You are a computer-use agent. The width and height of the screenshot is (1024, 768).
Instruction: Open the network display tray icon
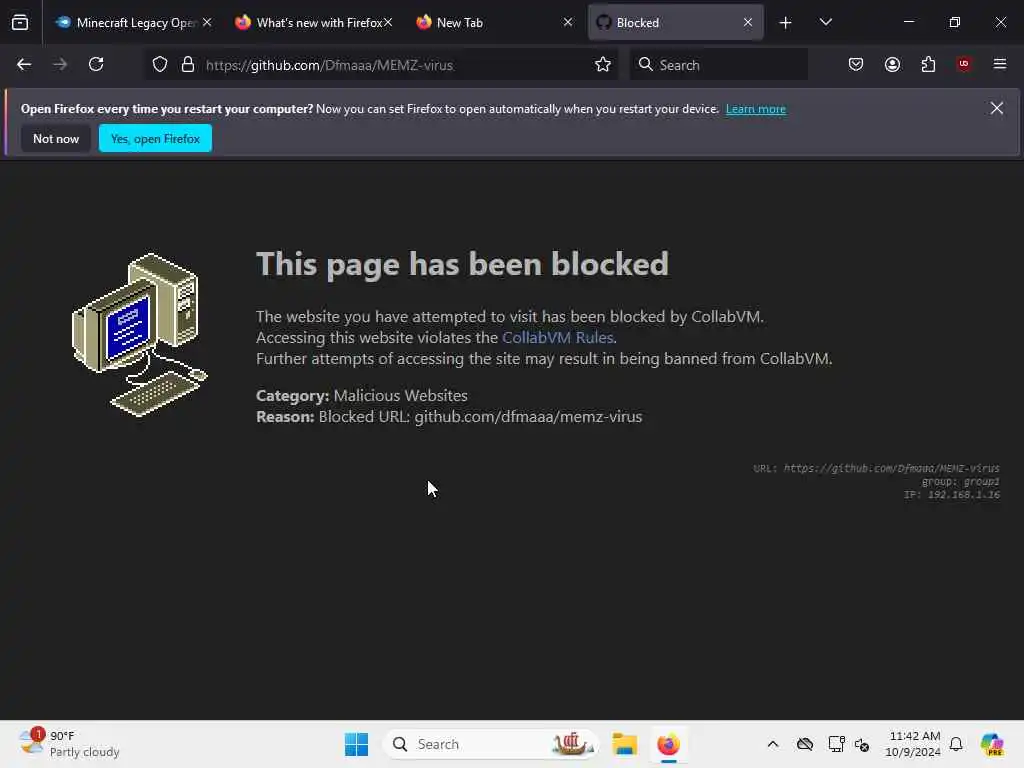836,744
